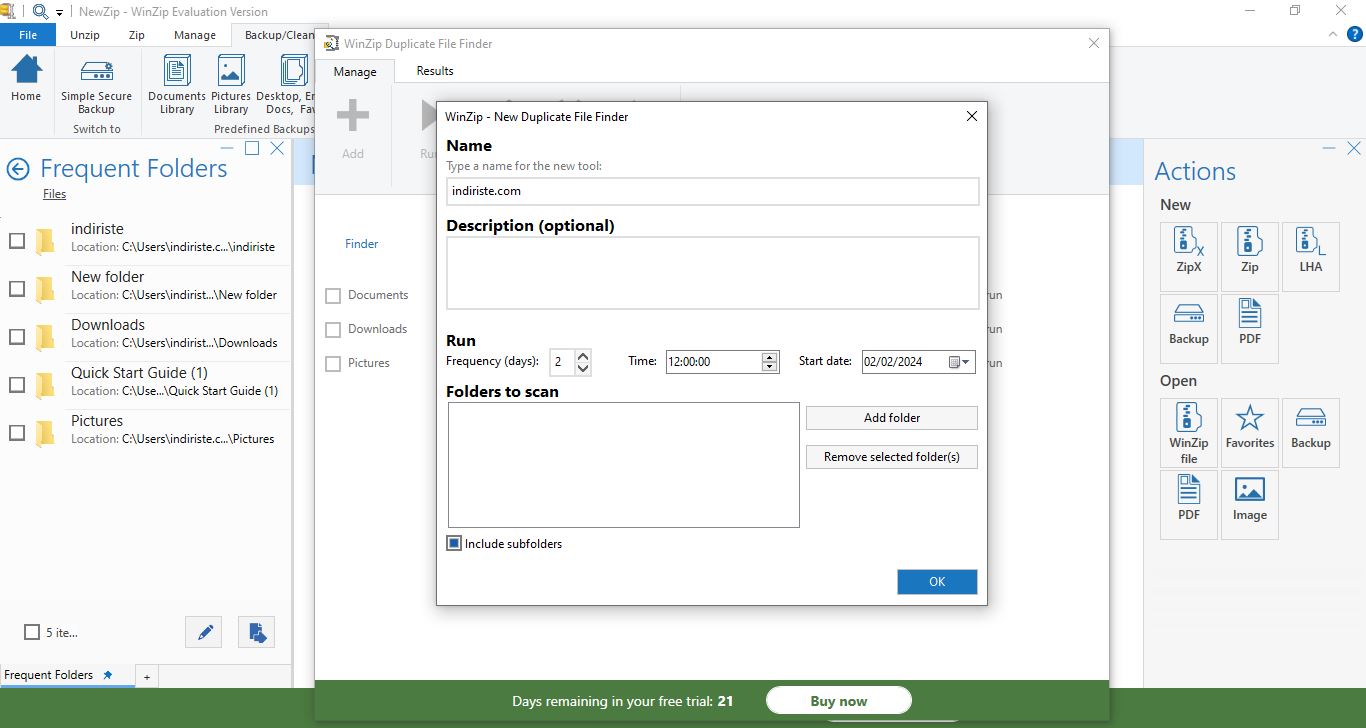Uncheck Include subfolders
Viewport: 1366px width, 728px height.
coord(454,544)
